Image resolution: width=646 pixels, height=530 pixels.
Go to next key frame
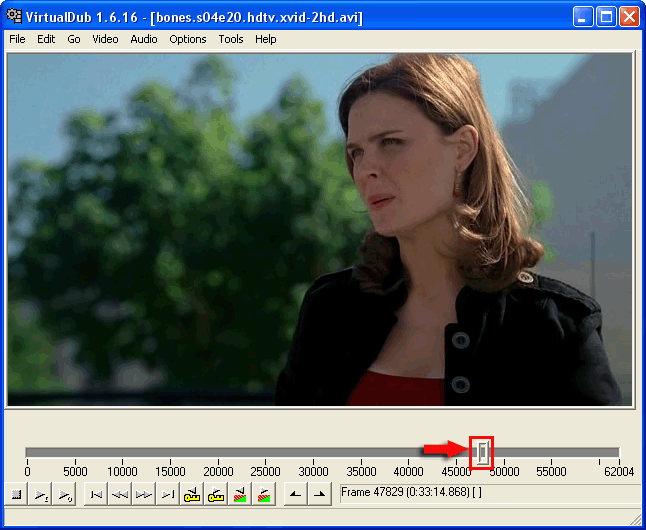[215, 494]
